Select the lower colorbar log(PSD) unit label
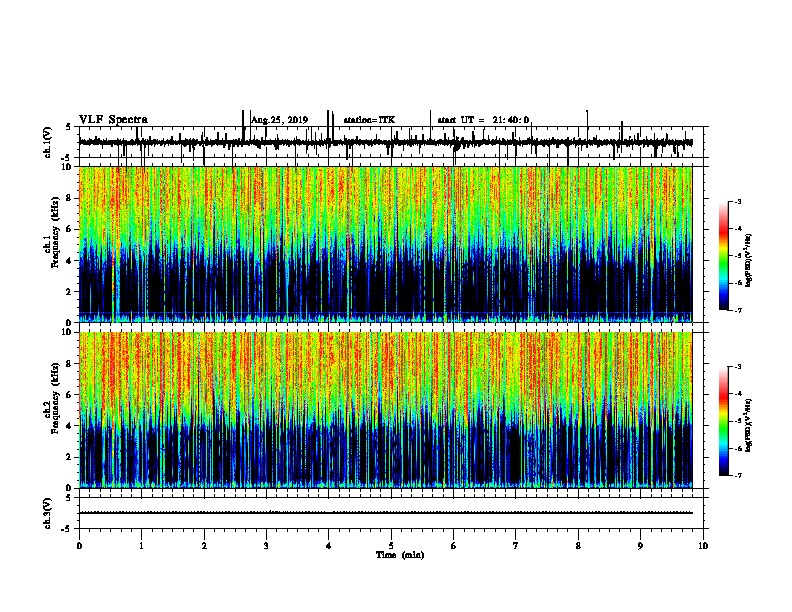Viewport: 792px width, 612px height. (749, 425)
